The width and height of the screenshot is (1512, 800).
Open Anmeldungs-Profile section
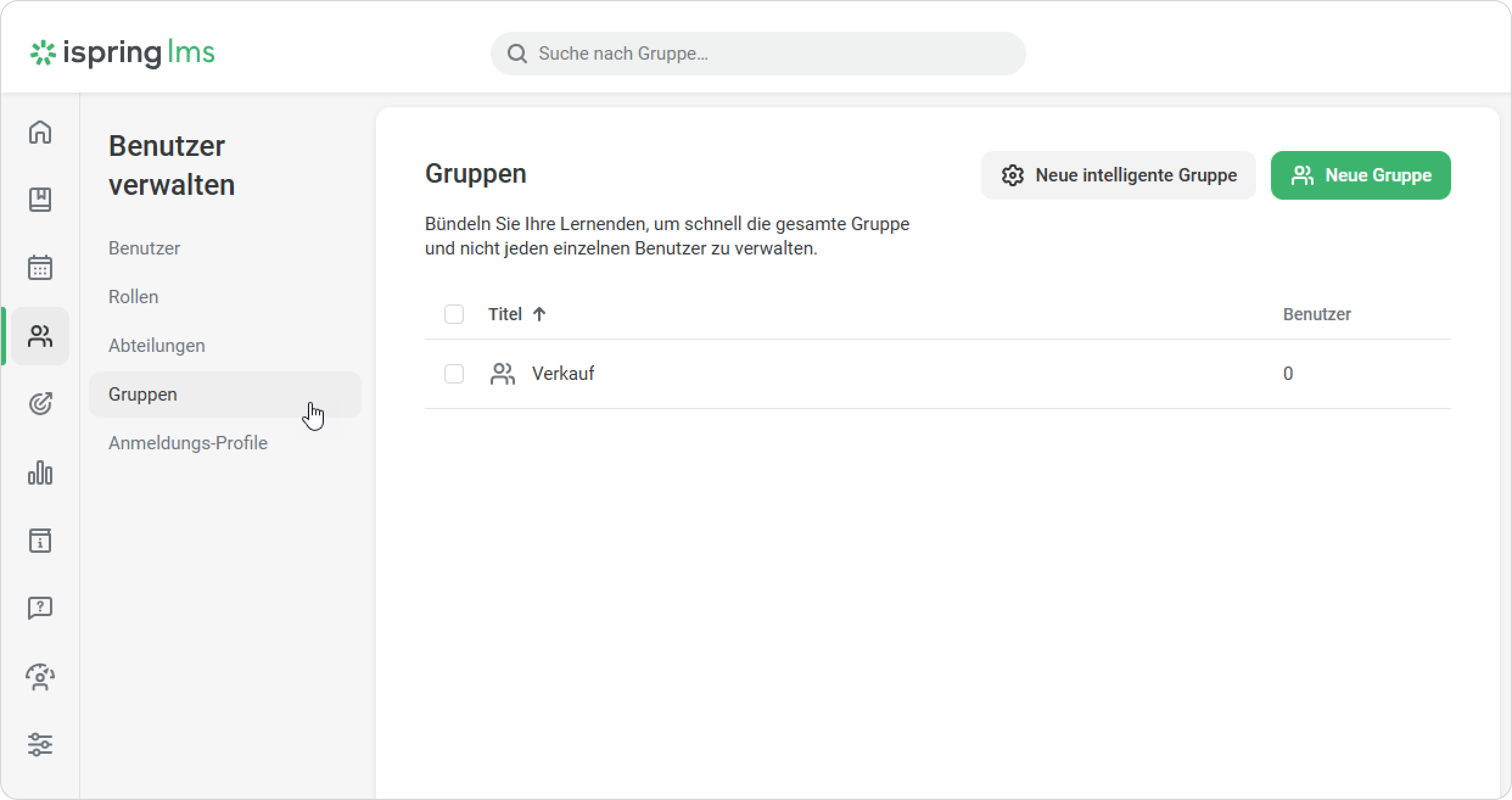coord(187,443)
